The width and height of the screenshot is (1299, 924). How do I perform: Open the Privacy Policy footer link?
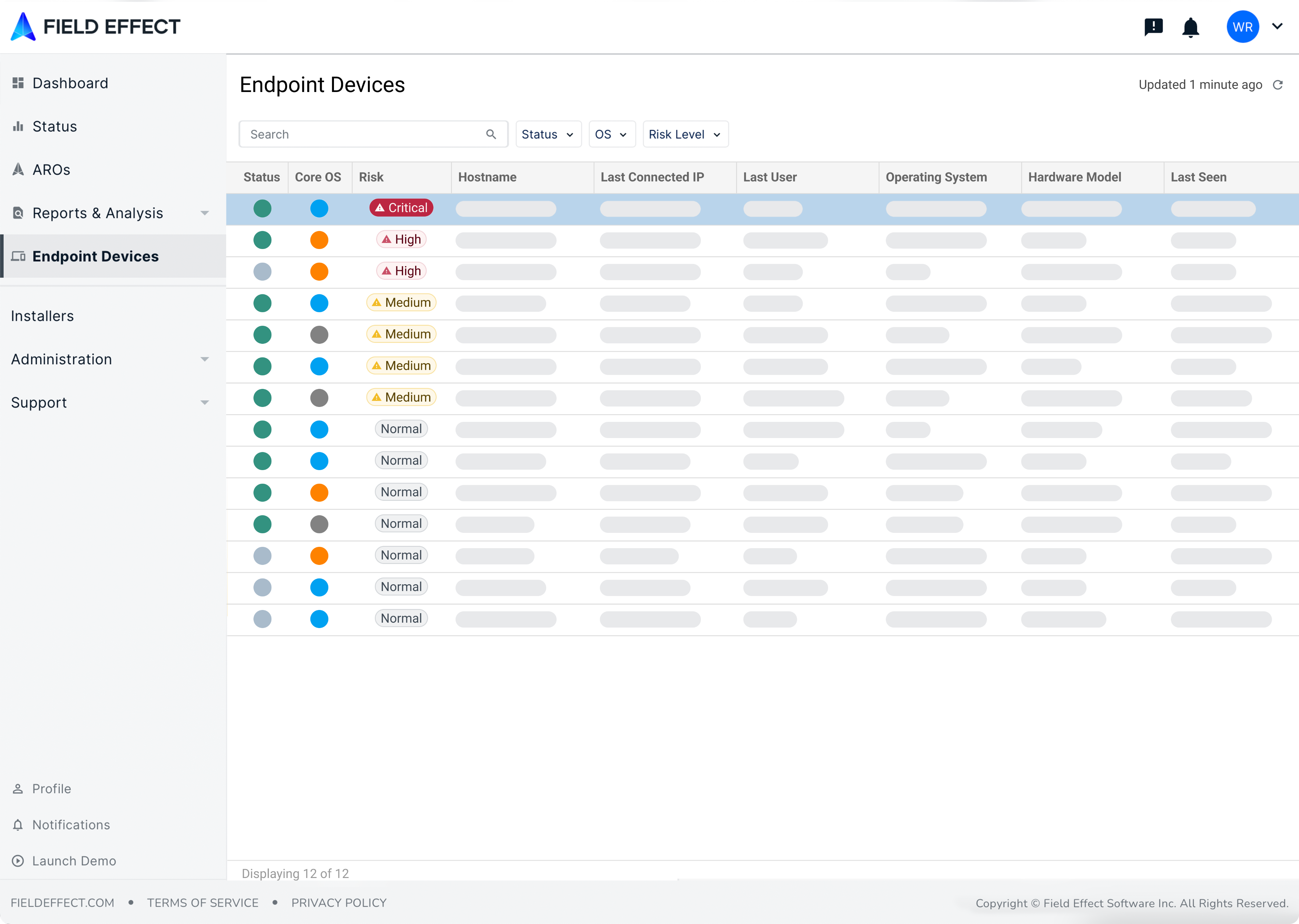pyautogui.click(x=338, y=903)
